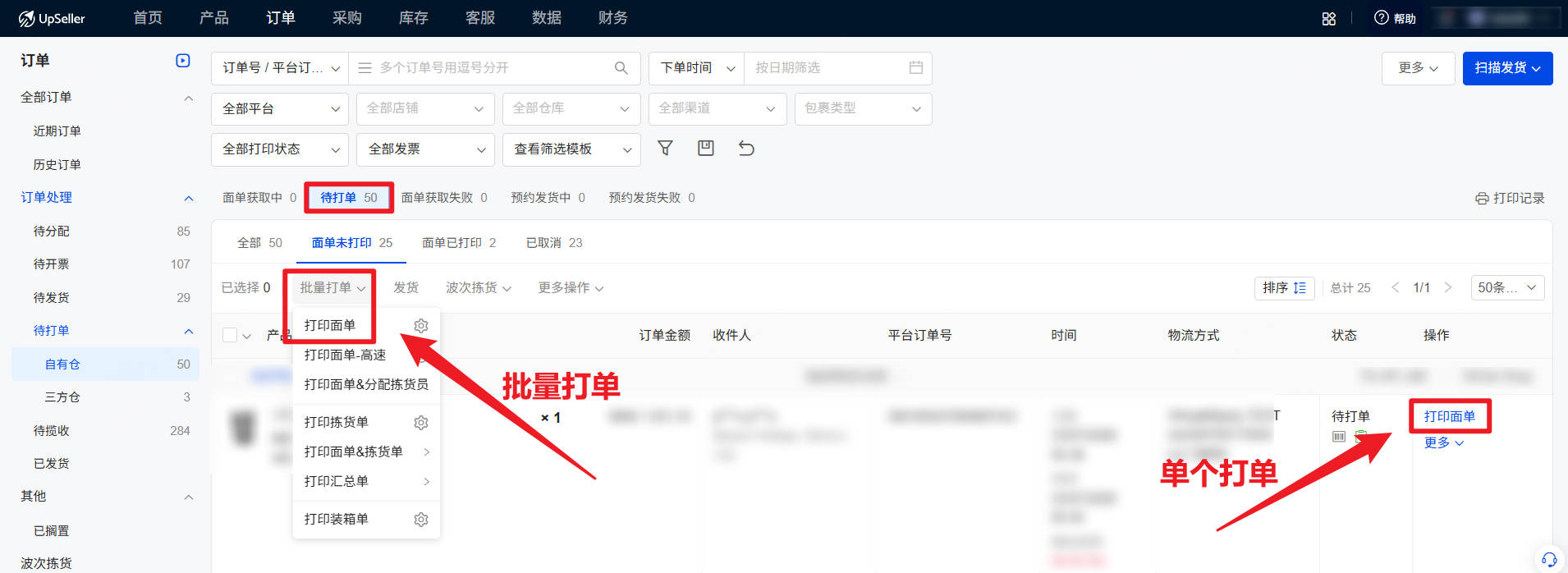Open settings gear beside 打印装箱单

pyautogui.click(x=421, y=520)
